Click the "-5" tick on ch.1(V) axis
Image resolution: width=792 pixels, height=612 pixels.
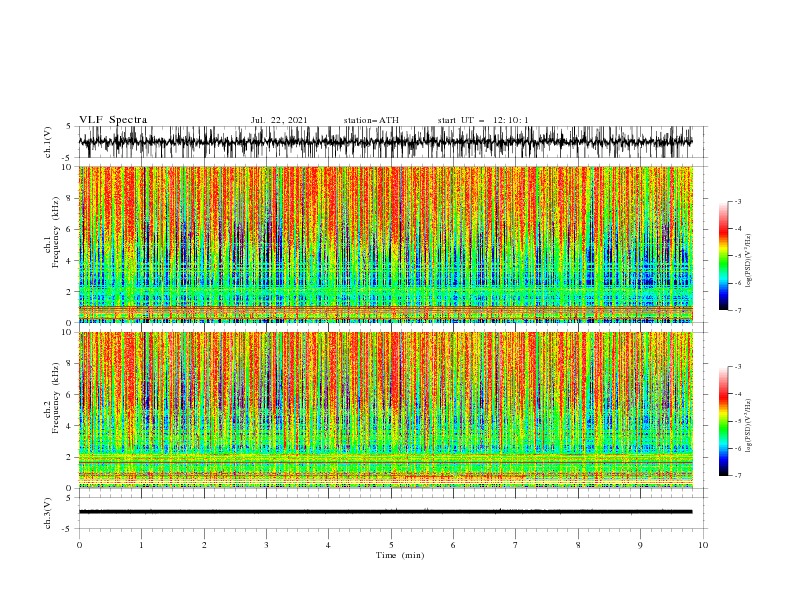pos(67,158)
